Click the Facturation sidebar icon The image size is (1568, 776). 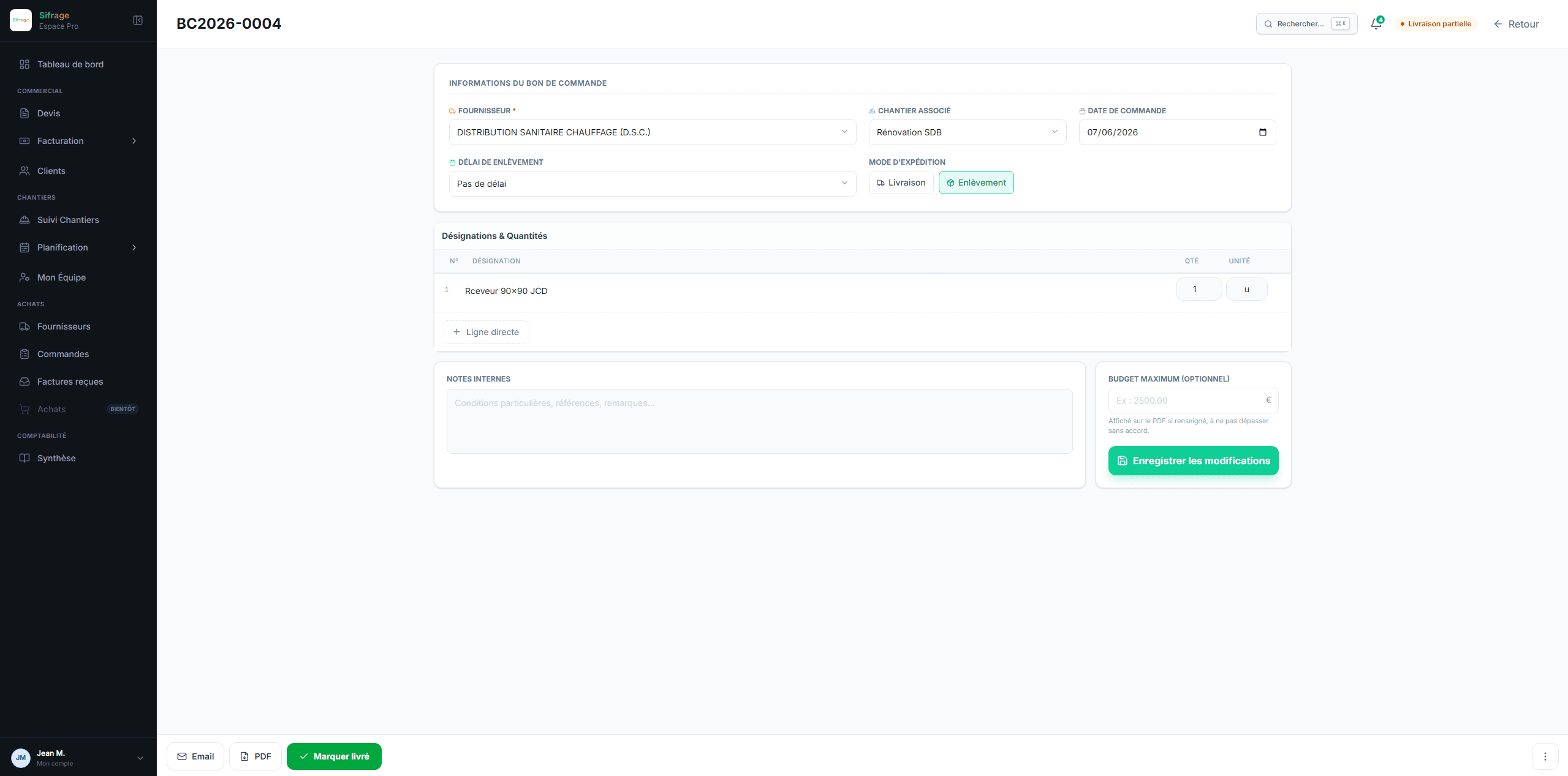pos(25,141)
